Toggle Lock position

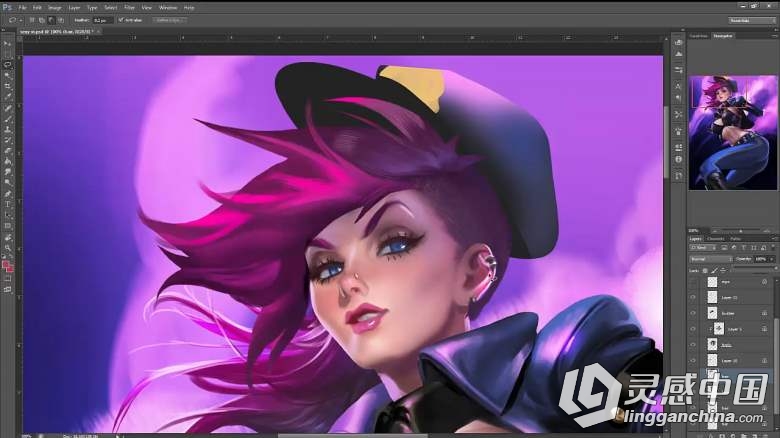tap(723, 270)
